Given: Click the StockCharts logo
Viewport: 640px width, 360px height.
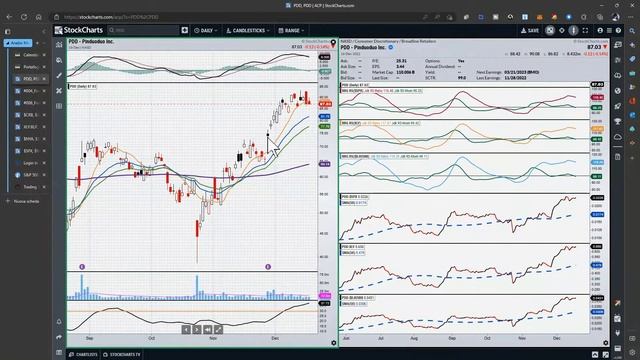Looking at the screenshot, I should pos(79,30).
